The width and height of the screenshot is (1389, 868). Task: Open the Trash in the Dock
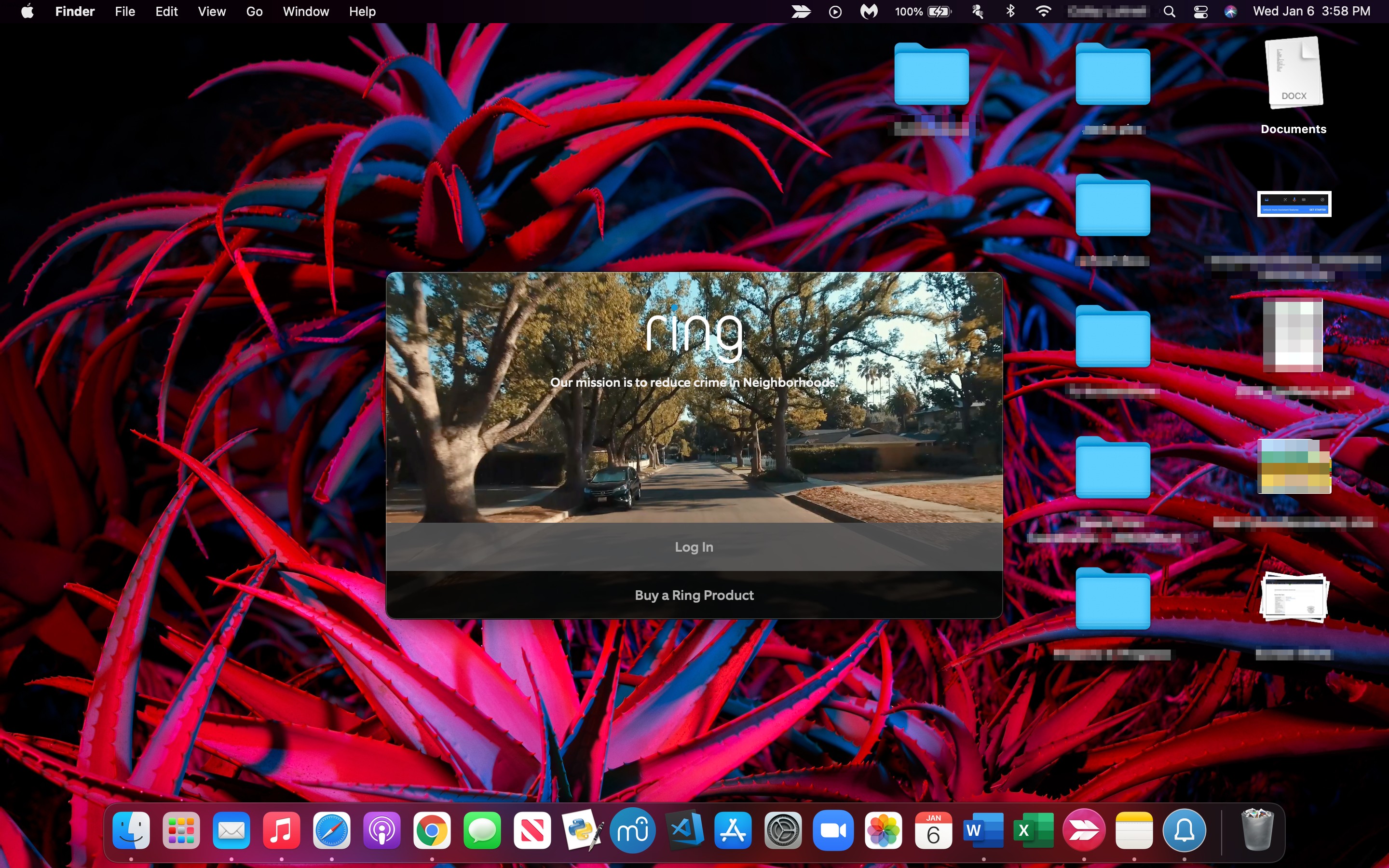pos(1257,830)
